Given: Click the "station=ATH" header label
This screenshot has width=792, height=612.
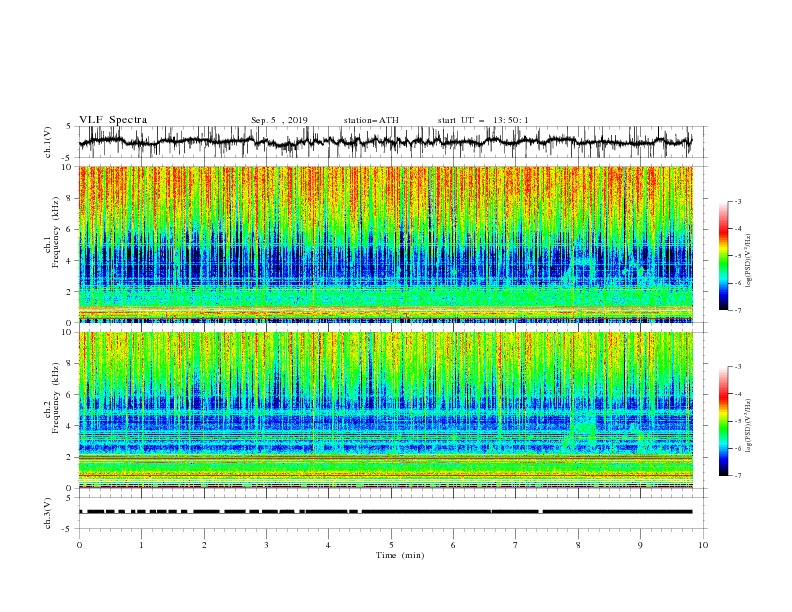Looking at the screenshot, I should pos(371,120).
